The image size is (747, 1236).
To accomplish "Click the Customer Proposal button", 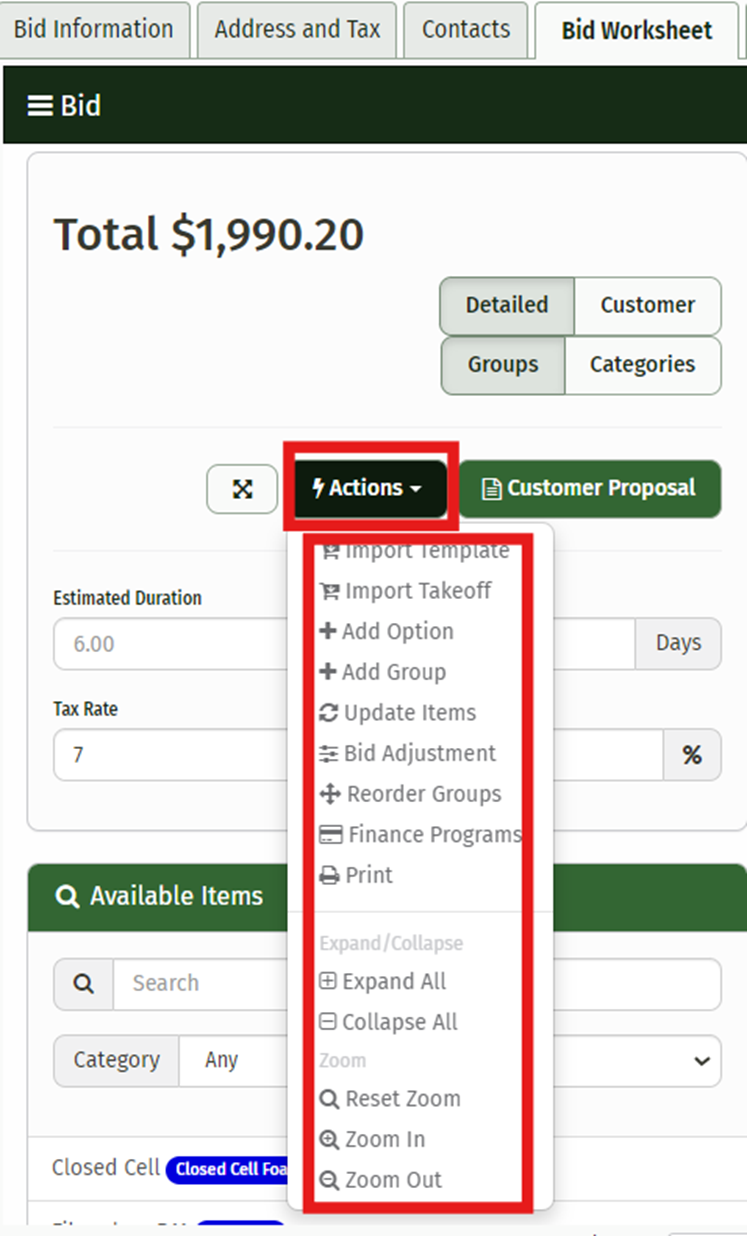I will (589, 489).
